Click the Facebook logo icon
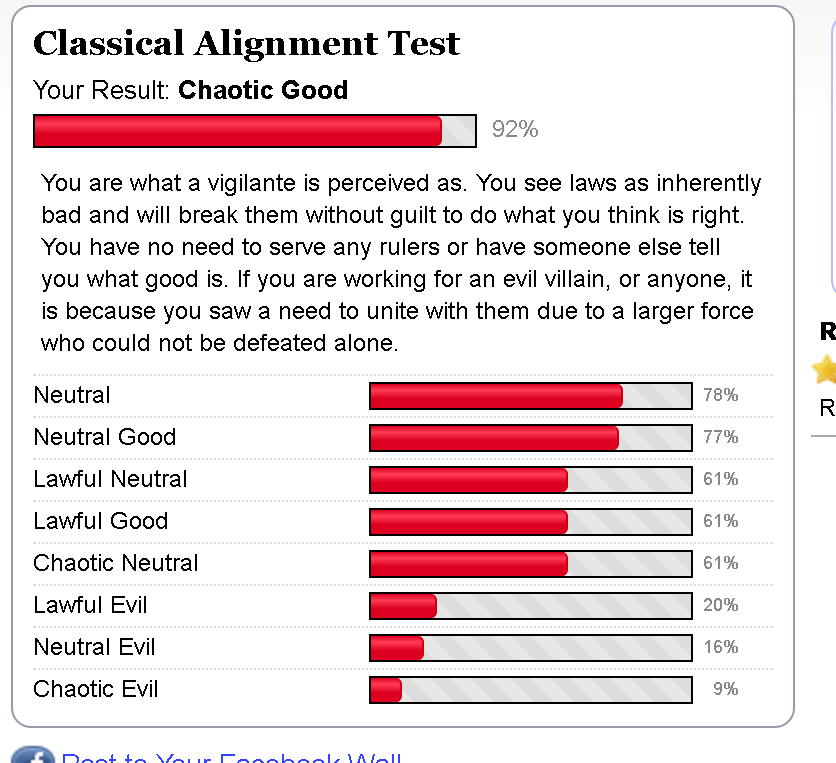 [x=32, y=755]
